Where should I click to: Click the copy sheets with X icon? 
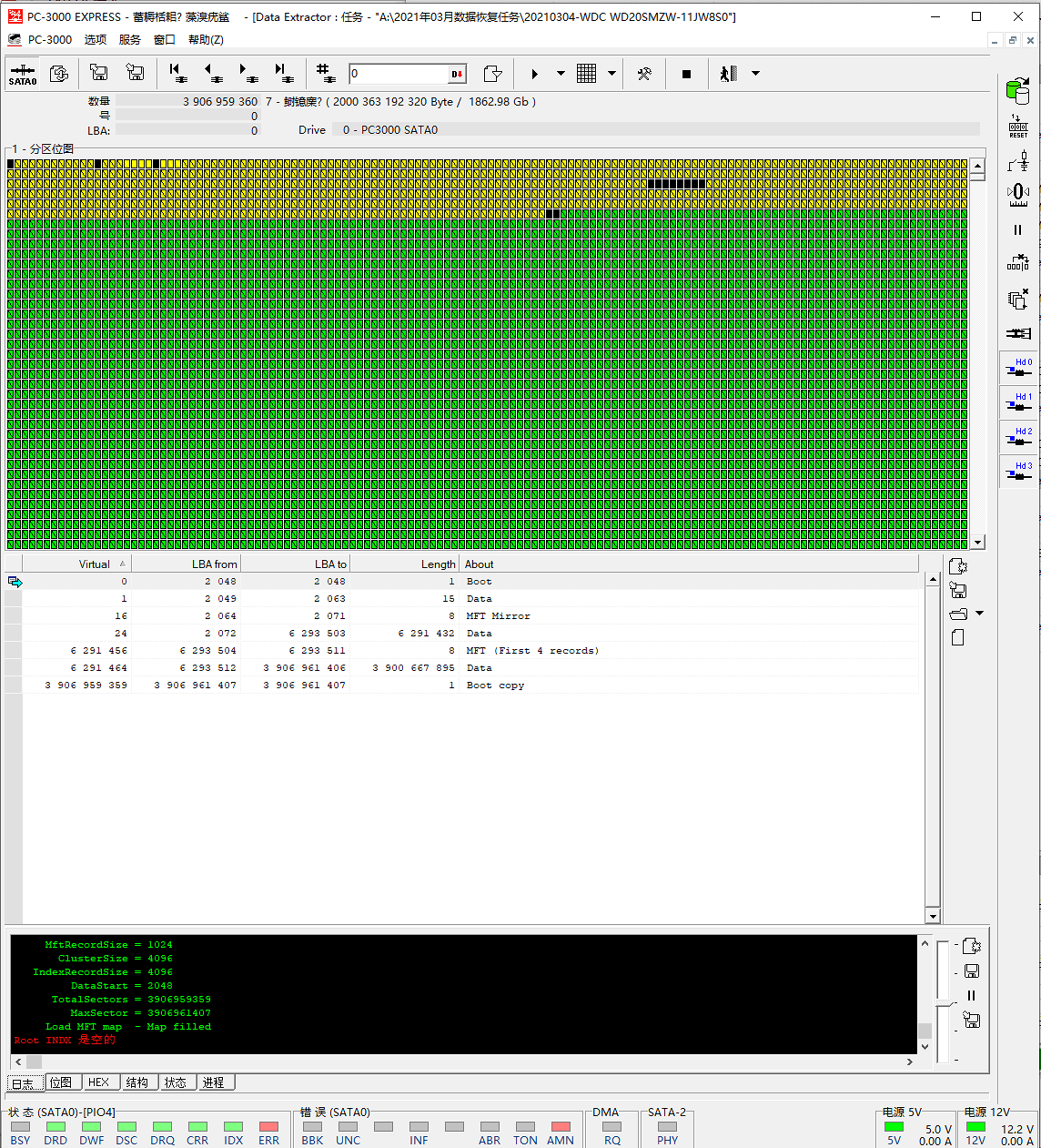click(x=1018, y=299)
